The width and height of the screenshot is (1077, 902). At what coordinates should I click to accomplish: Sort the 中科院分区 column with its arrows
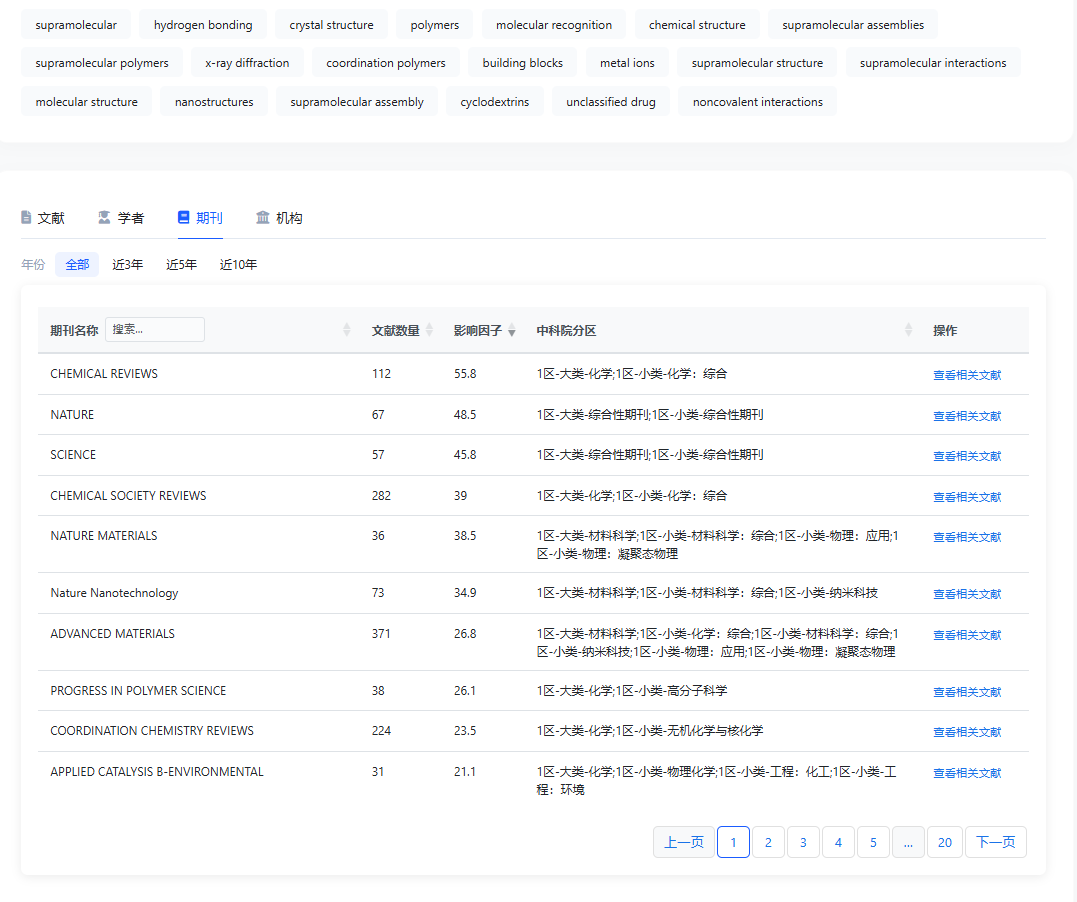point(908,330)
